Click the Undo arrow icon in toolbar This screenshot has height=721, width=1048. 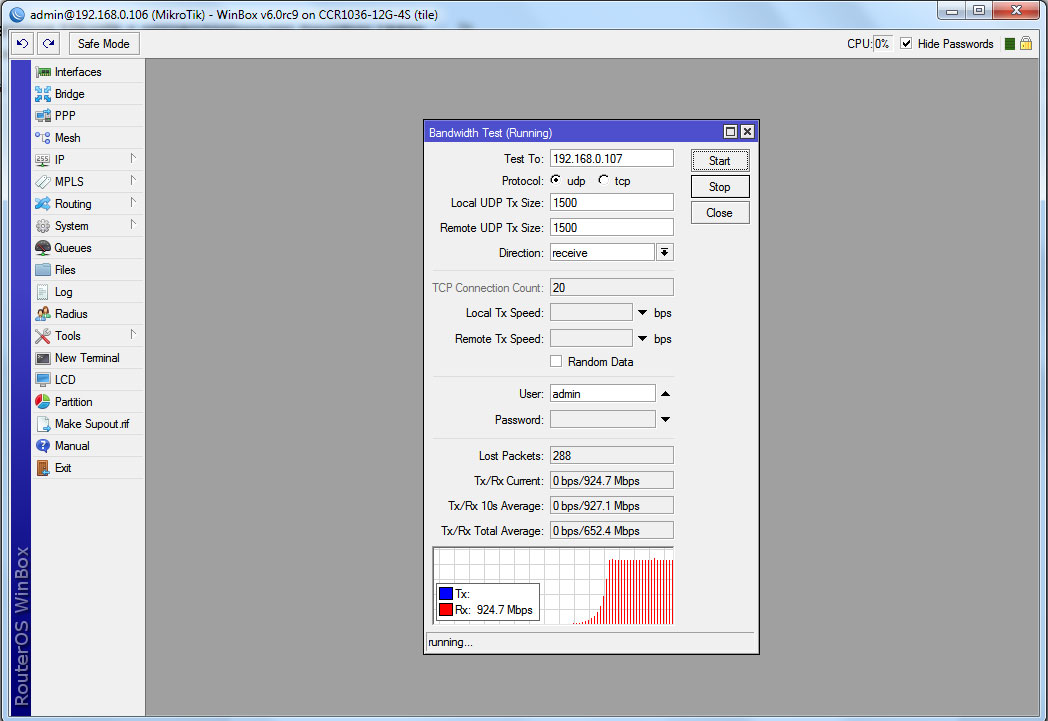(x=23, y=44)
